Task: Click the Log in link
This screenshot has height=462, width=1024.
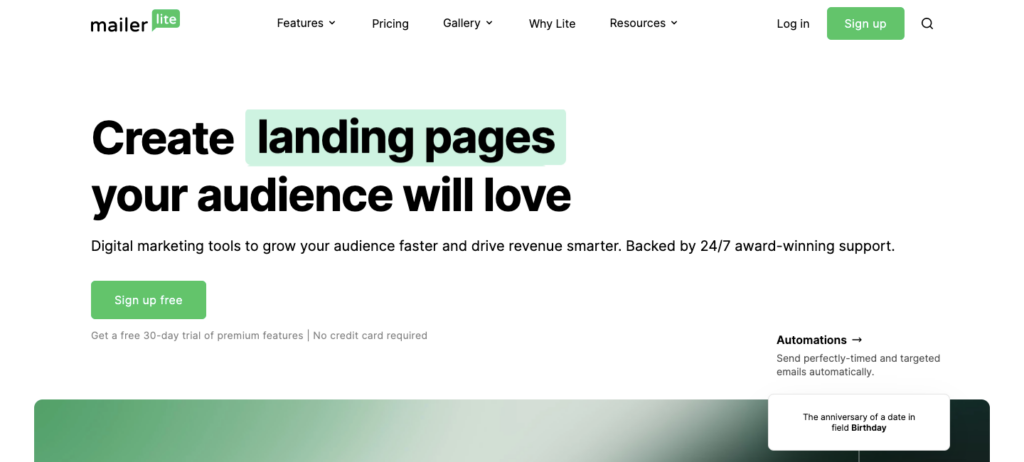Action: (793, 24)
